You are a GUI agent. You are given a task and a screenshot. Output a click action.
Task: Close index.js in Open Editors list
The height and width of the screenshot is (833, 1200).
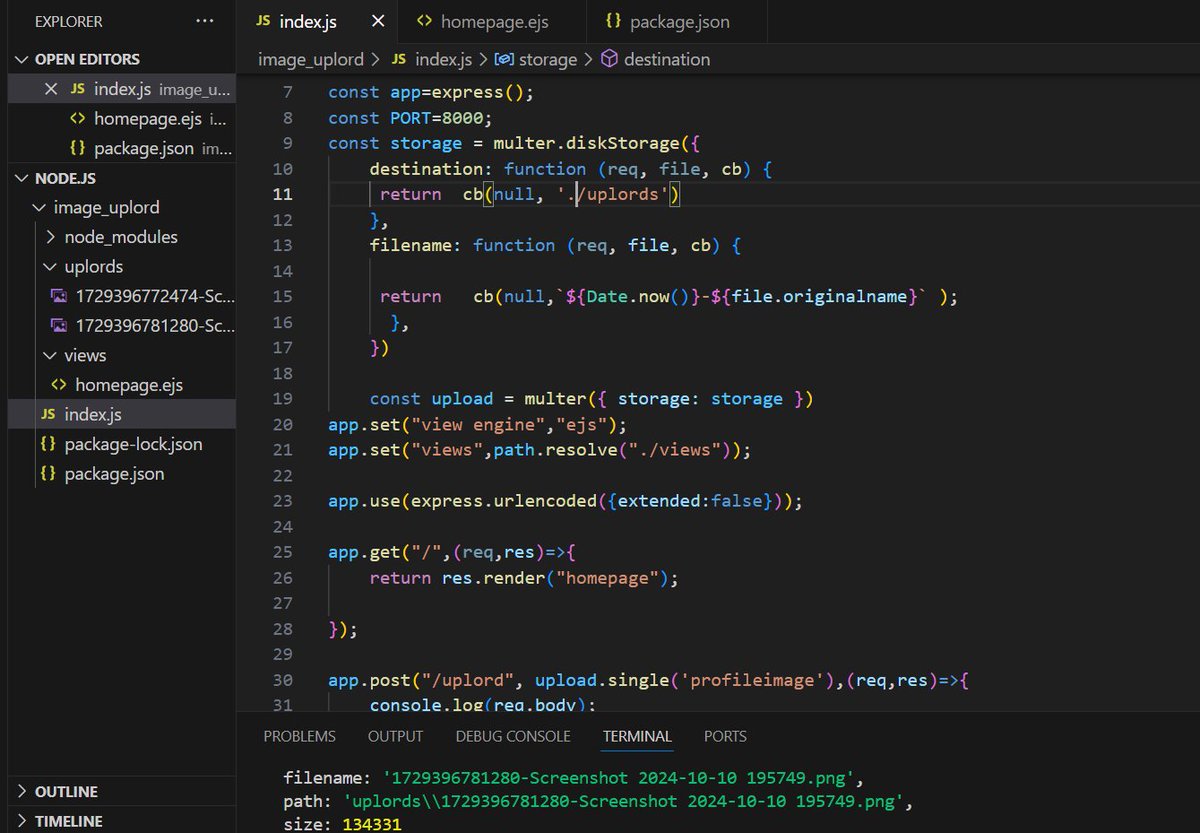pyautogui.click(x=51, y=89)
